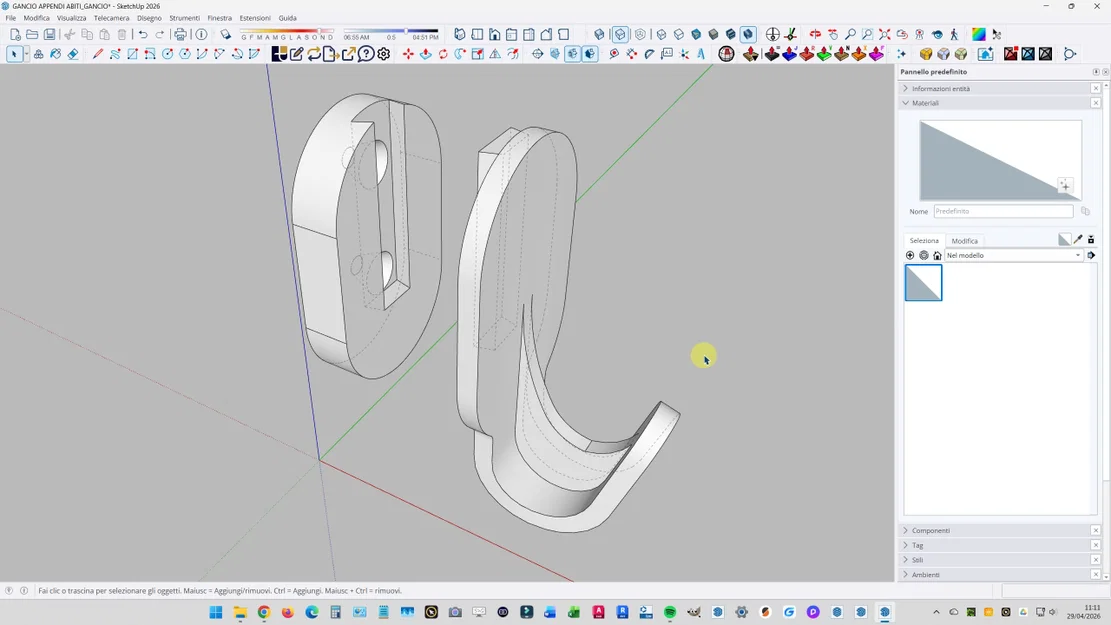Open the Model Info icon

click(x=201, y=34)
